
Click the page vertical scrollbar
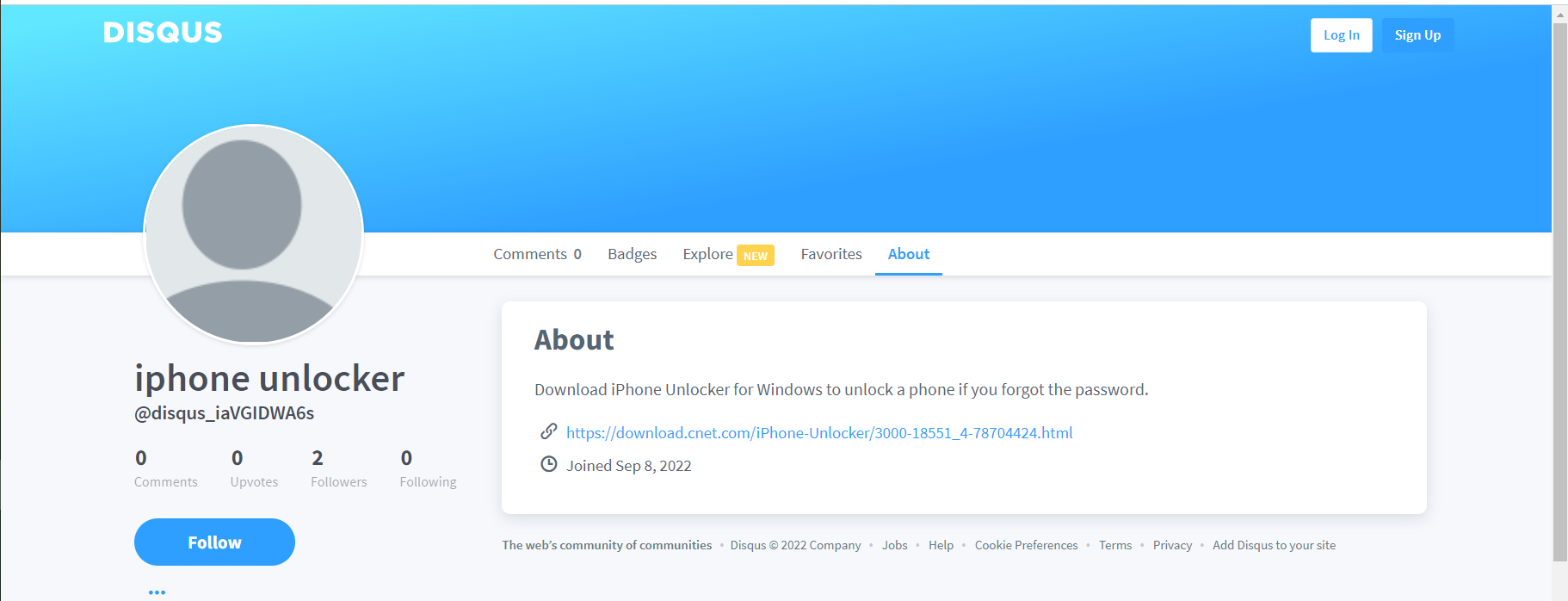coord(1559,292)
